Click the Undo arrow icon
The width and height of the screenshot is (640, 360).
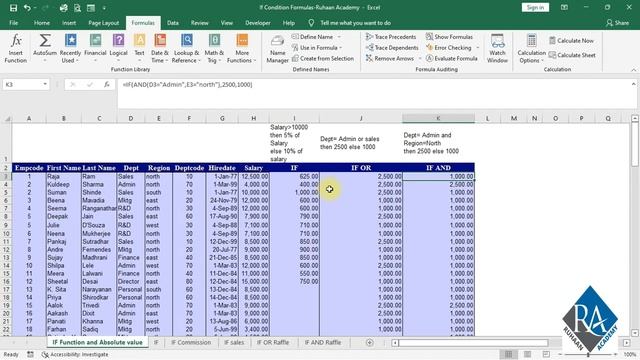[x=27, y=8]
